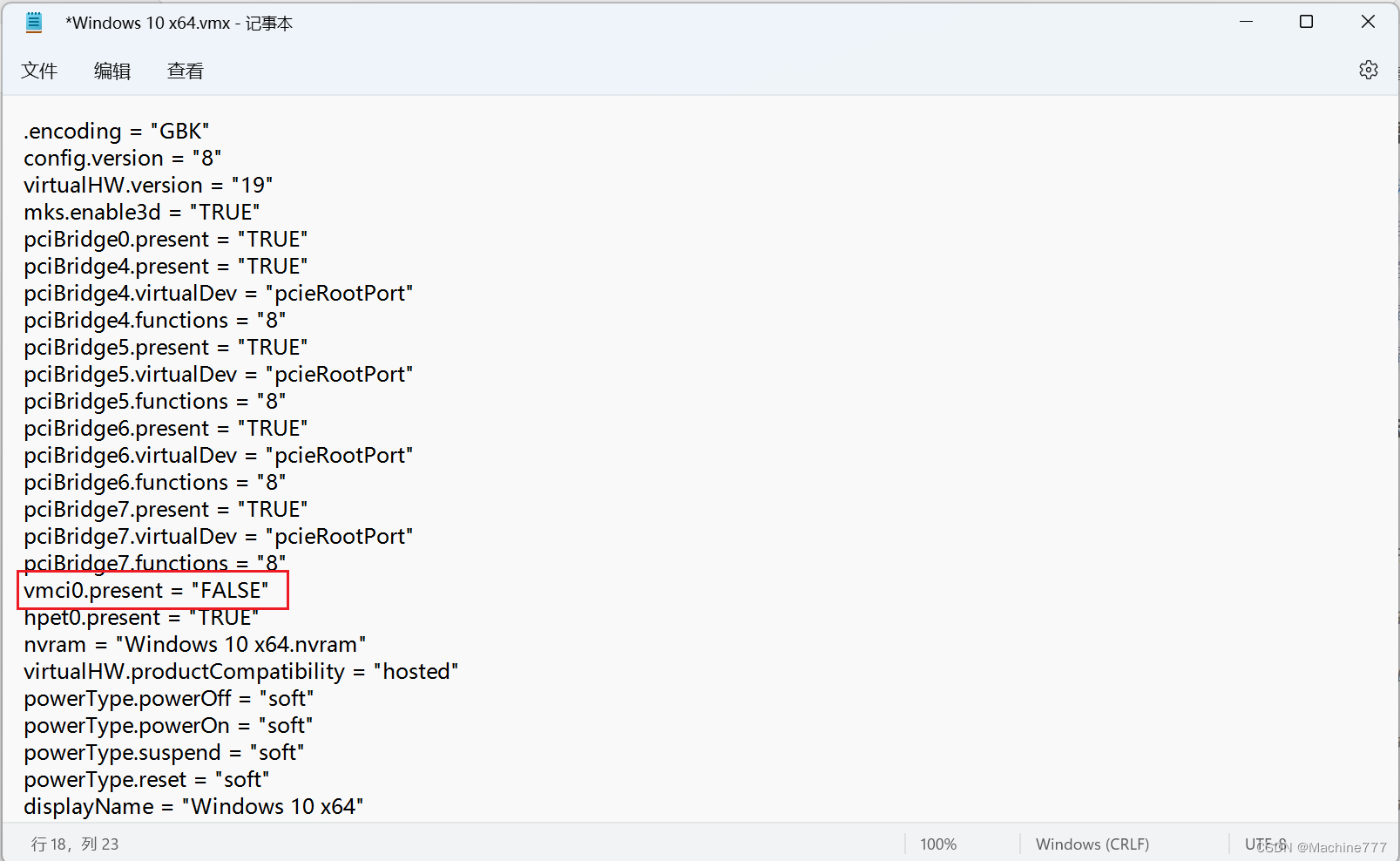Click the mks.enable3d = "TRUE" line
This screenshot has height=861, width=1400.
[x=142, y=213]
